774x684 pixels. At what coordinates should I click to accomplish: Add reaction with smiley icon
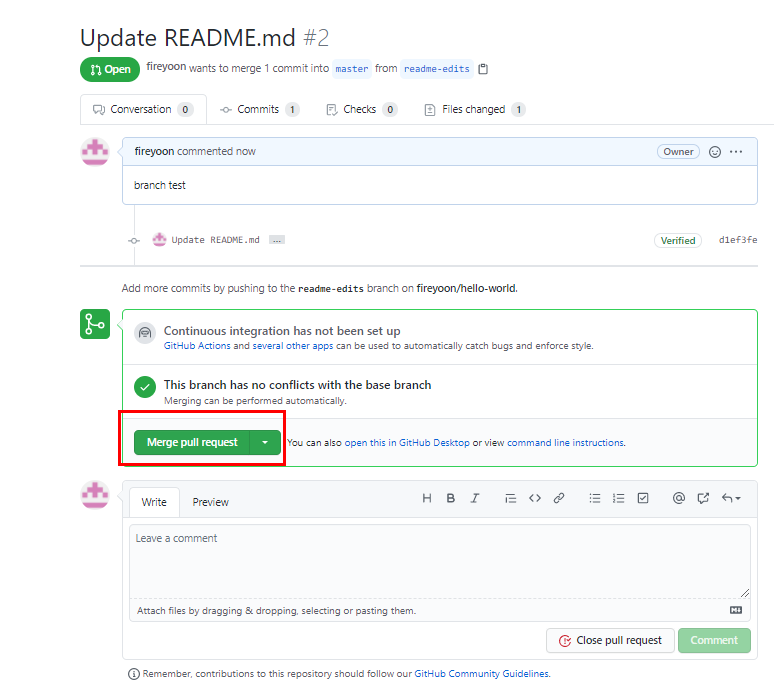pyautogui.click(x=714, y=152)
